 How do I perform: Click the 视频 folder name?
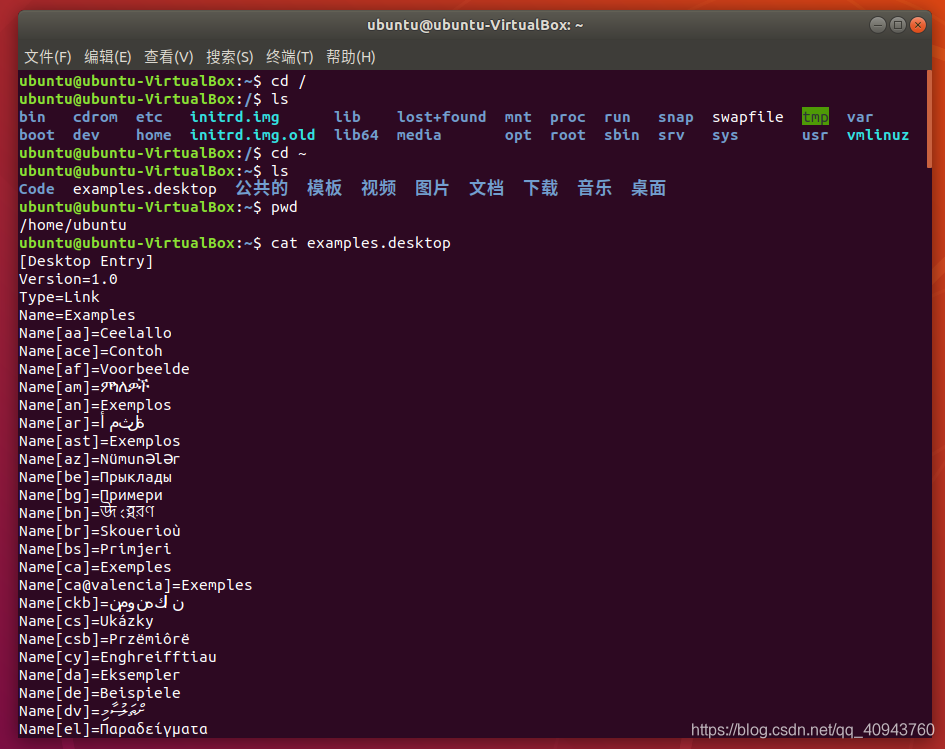[378, 189]
